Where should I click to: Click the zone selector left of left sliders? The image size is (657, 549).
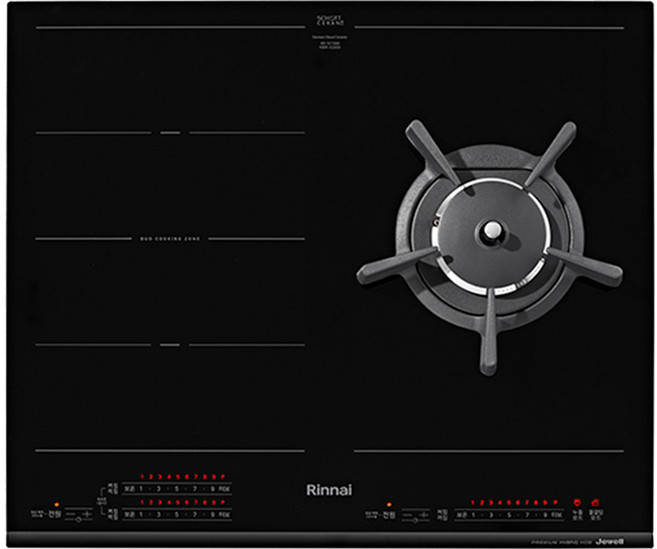pyautogui.click(x=99, y=501)
